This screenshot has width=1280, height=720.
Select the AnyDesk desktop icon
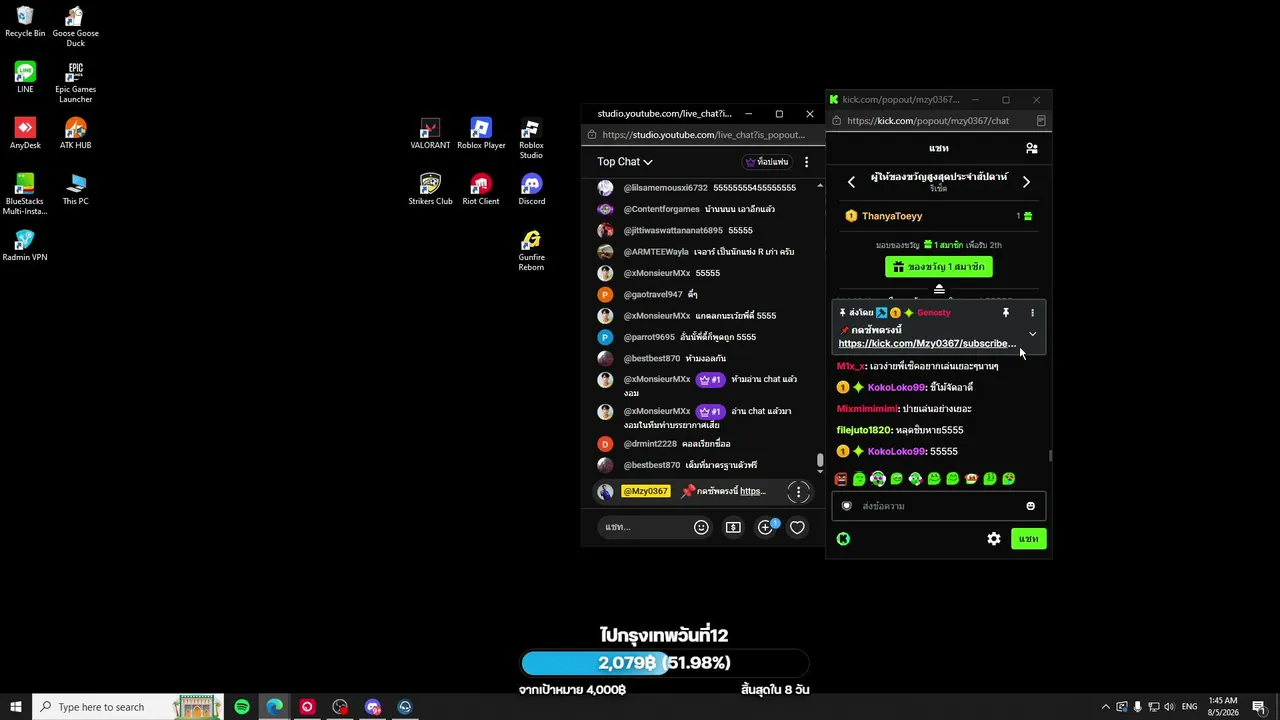[x=25, y=134]
